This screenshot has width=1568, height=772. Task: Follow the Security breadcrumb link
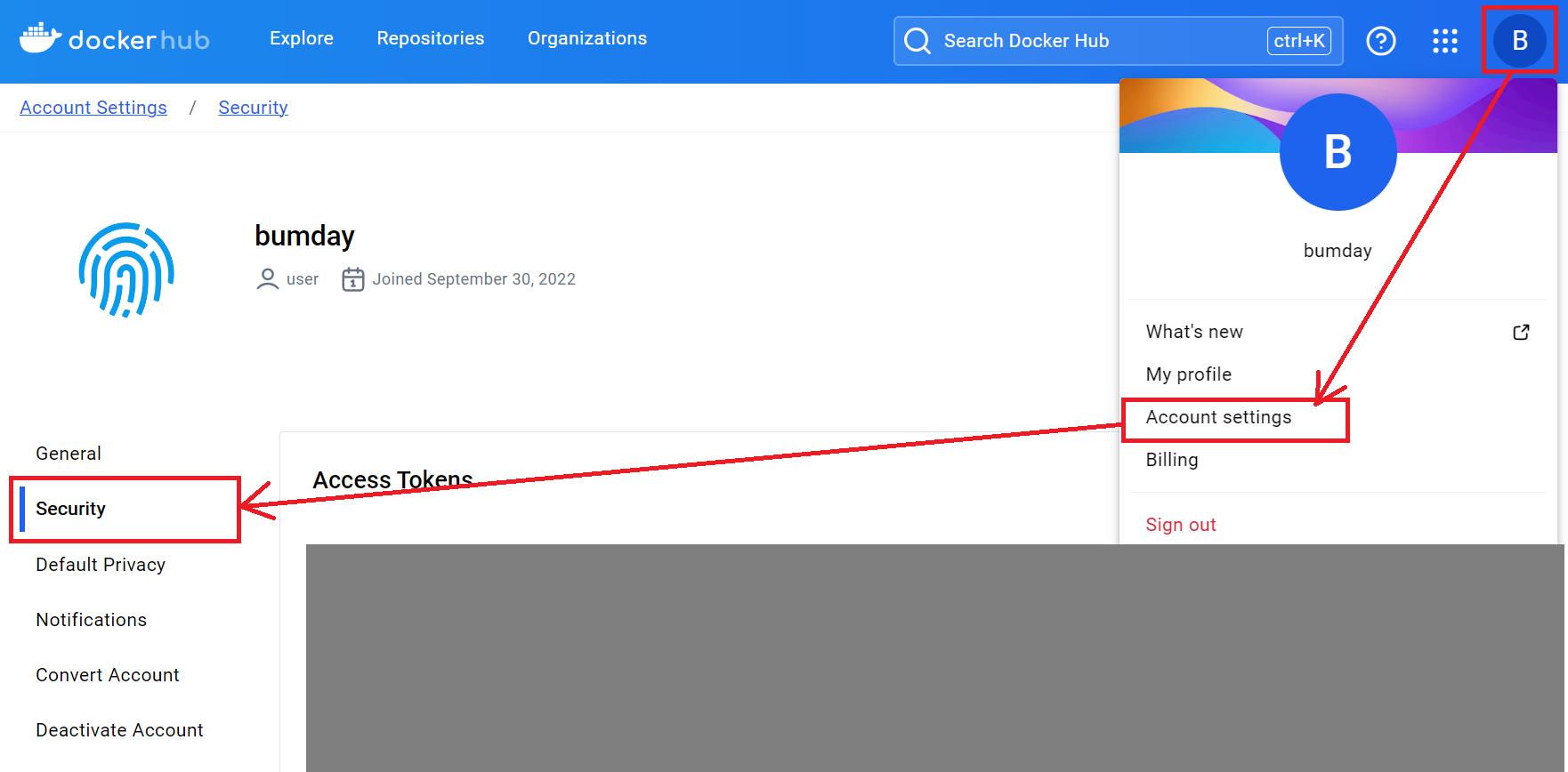(x=253, y=108)
